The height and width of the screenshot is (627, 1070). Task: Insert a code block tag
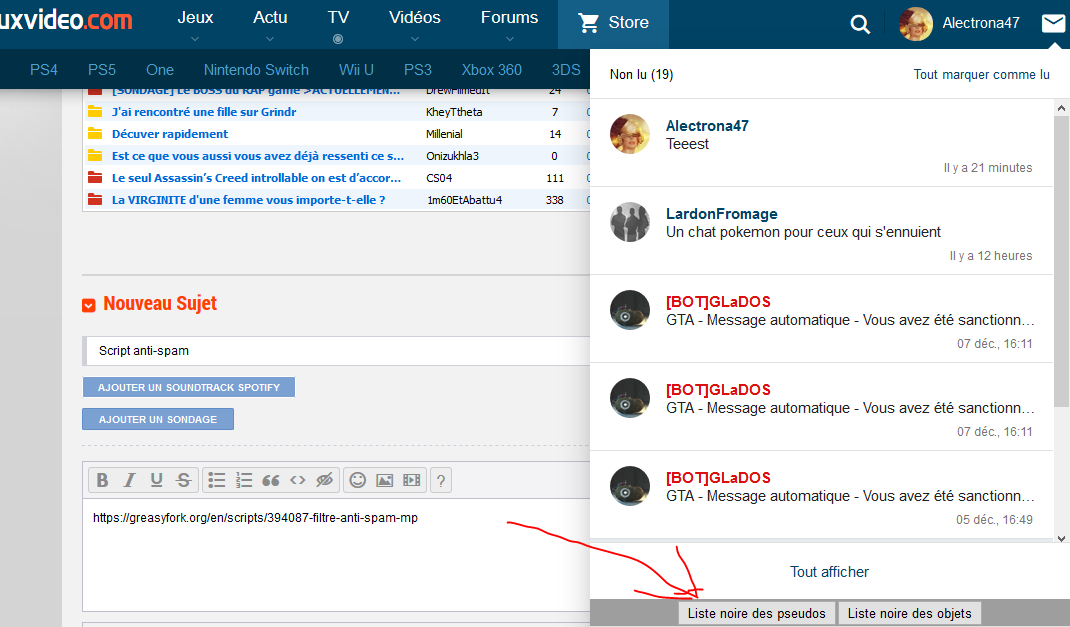click(297, 481)
